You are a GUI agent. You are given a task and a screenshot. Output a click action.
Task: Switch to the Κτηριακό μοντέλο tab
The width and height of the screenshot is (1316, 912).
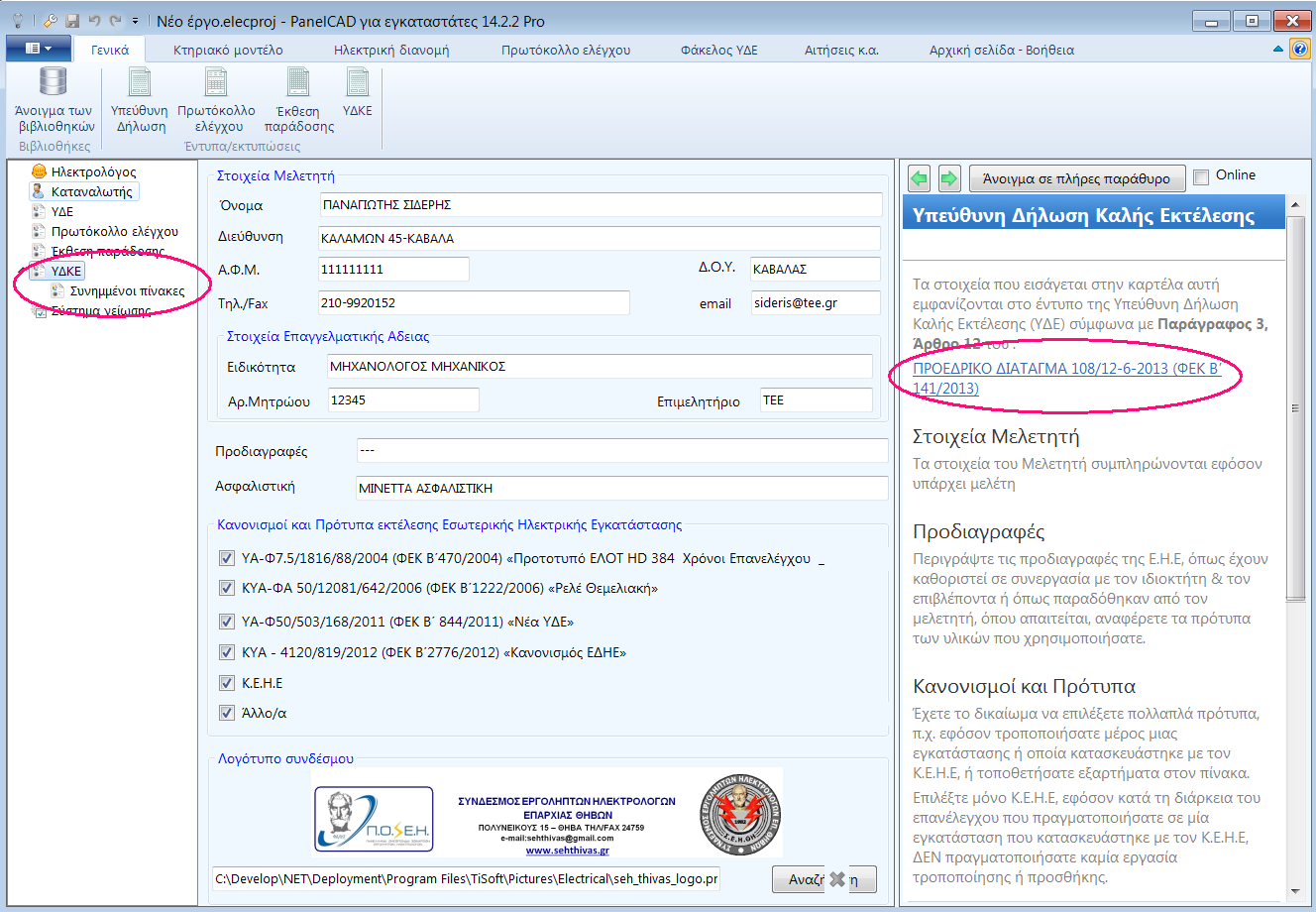[228, 50]
